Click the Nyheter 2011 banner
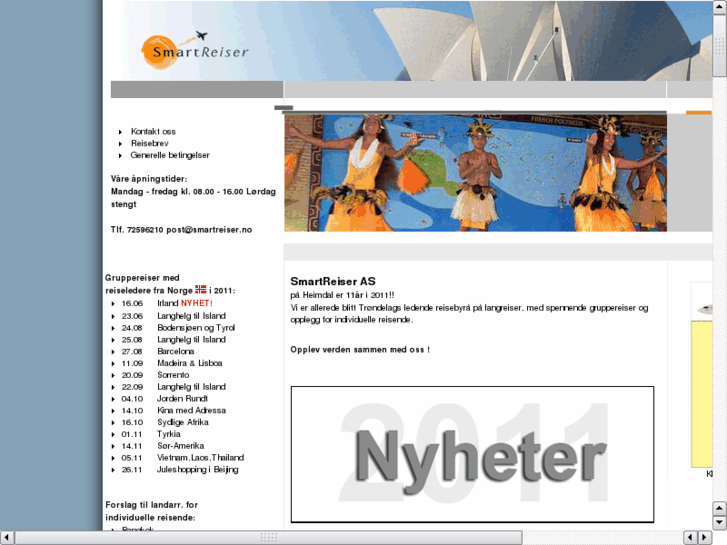Viewport: 727px width, 545px height. (x=472, y=455)
